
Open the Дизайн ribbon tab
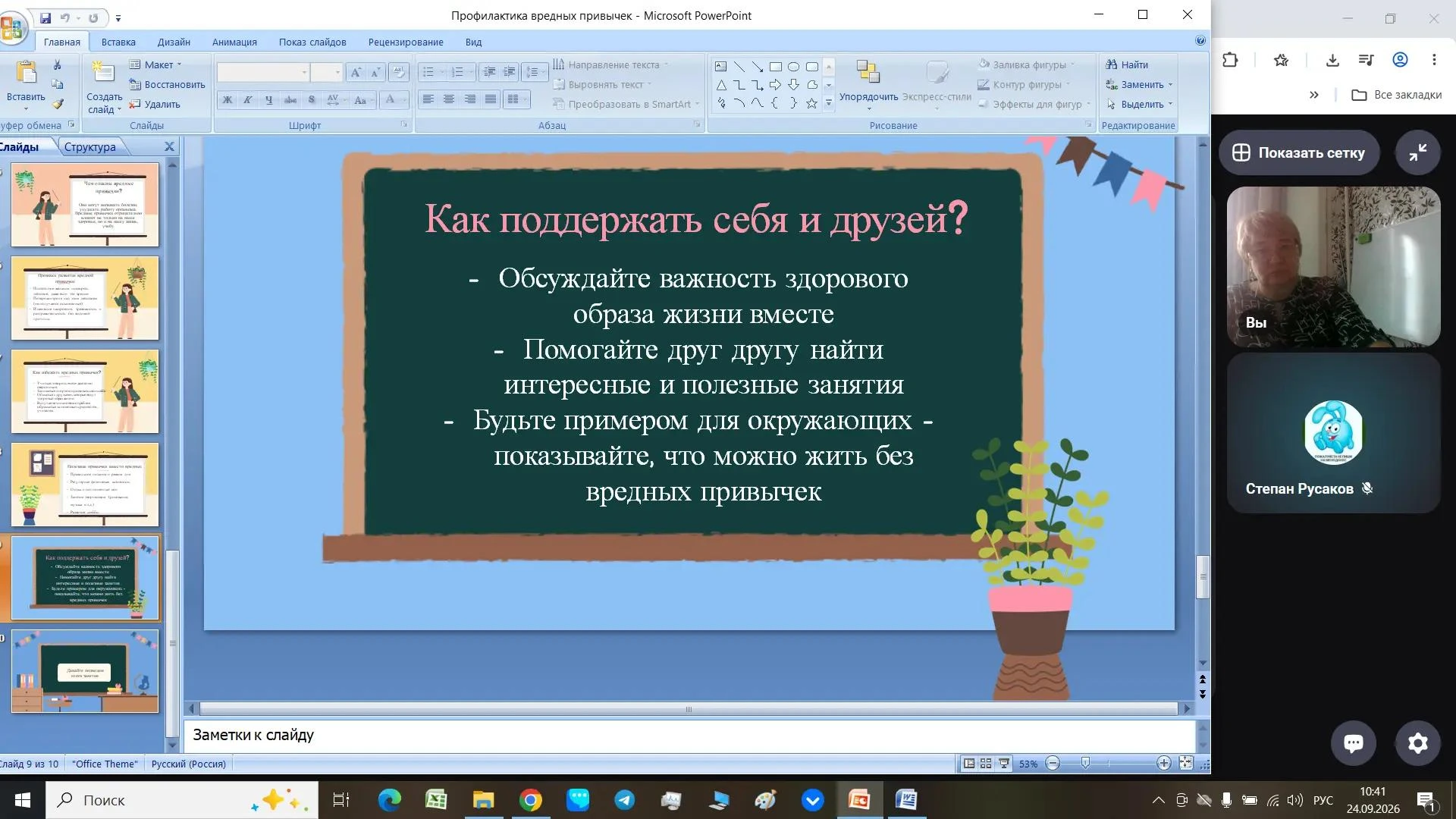coord(174,42)
